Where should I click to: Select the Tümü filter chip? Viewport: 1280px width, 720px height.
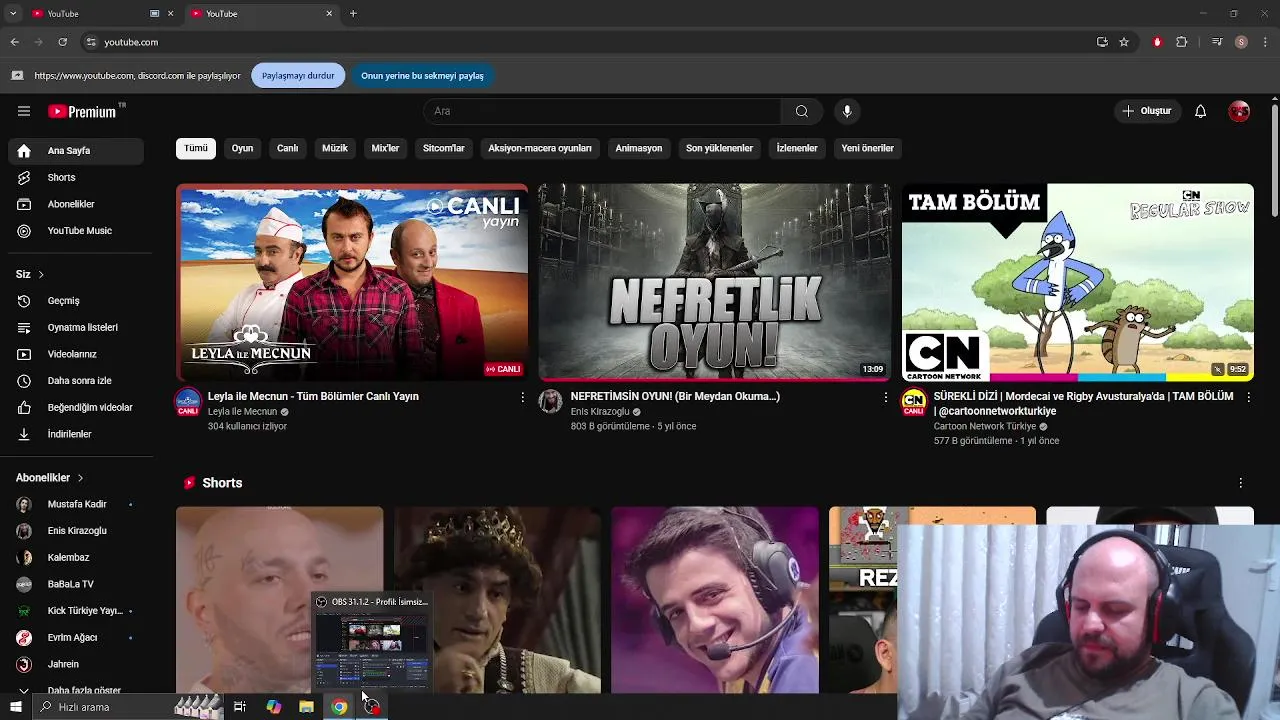196,148
